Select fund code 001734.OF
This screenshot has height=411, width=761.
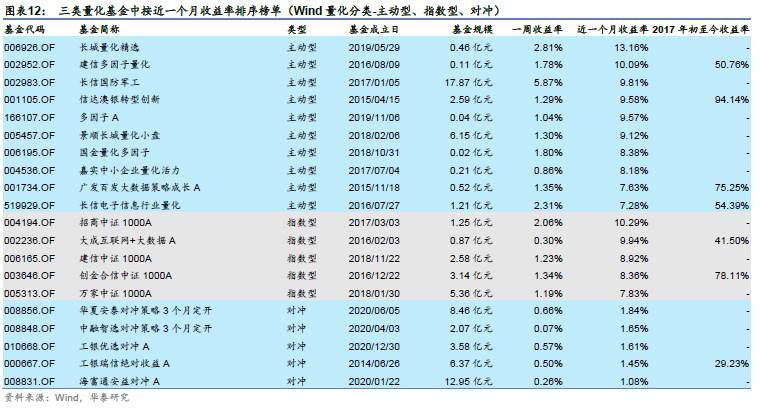[29, 187]
